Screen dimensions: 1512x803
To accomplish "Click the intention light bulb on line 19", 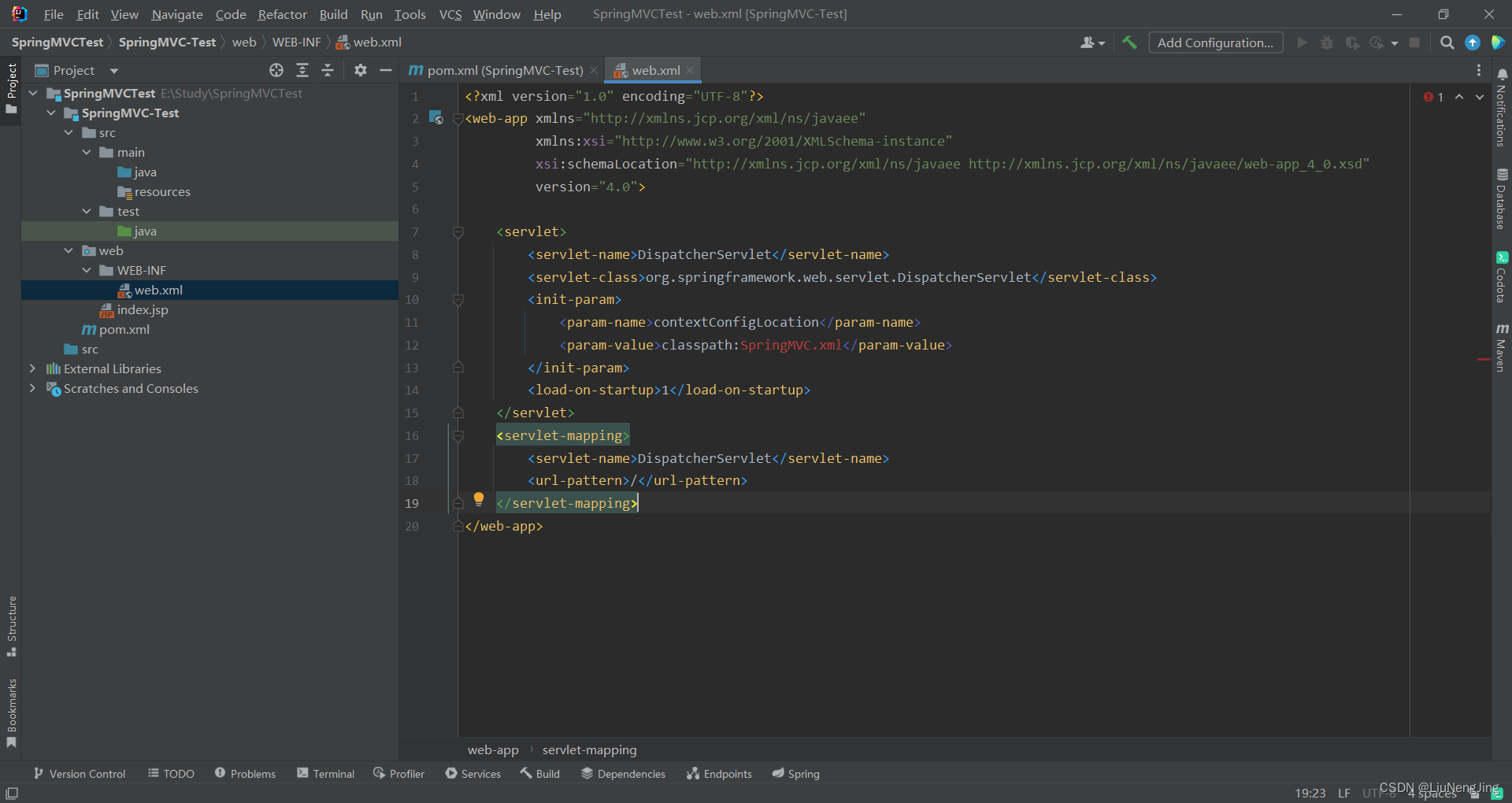I will (478, 499).
